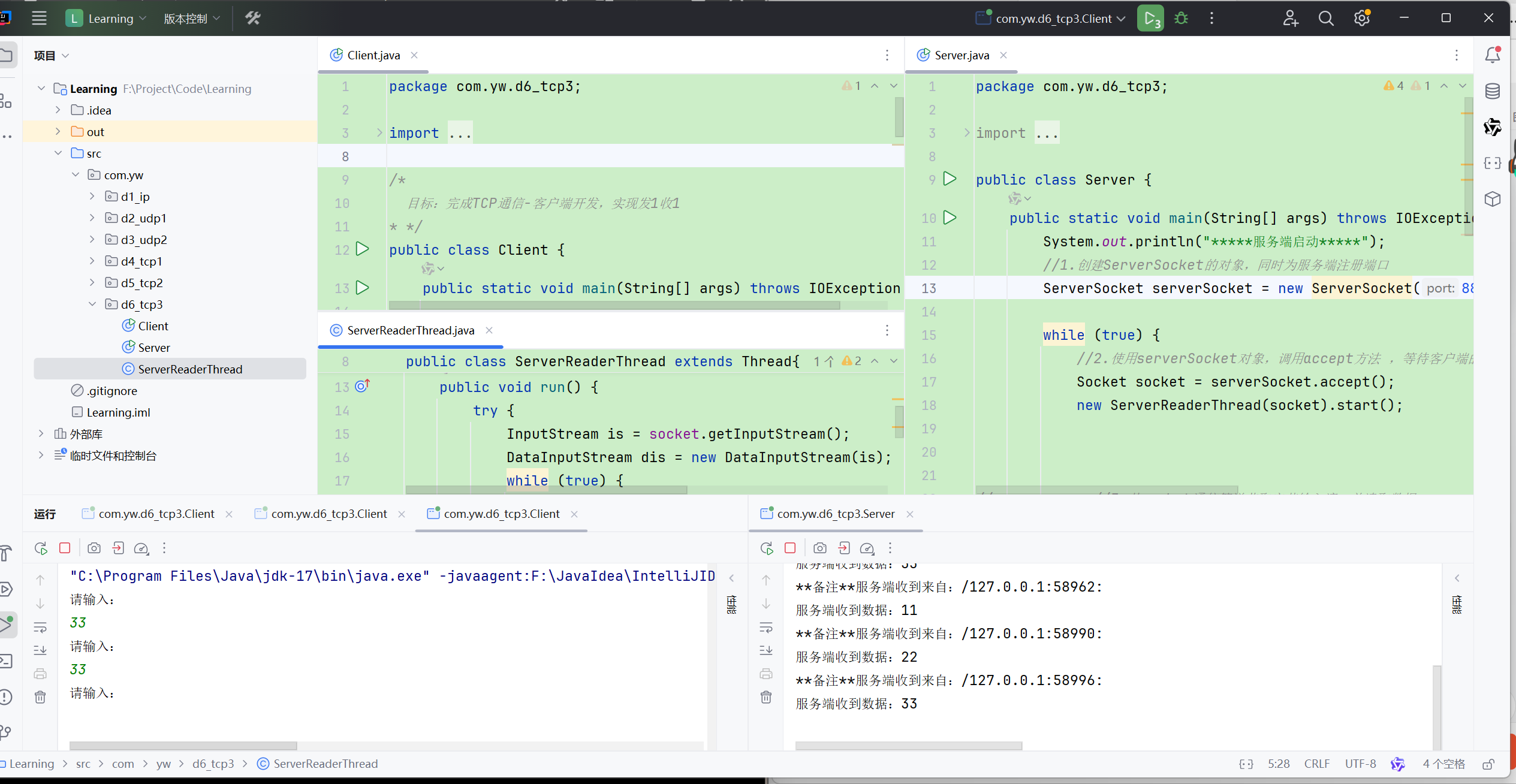1516x784 pixels.
Task: Collapse the d6_tcp3 package node
Action: click(x=92, y=304)
